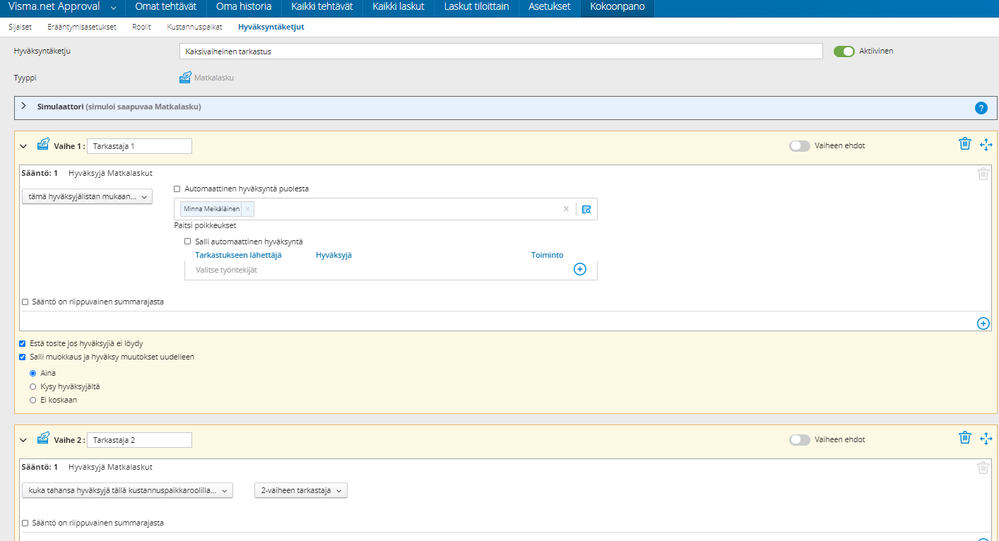Image resolution: width=999 pixels, height=541 pixels.
Task: Check Salli automaattinen hyväksyntä checkbox
Action: (187, 242)
